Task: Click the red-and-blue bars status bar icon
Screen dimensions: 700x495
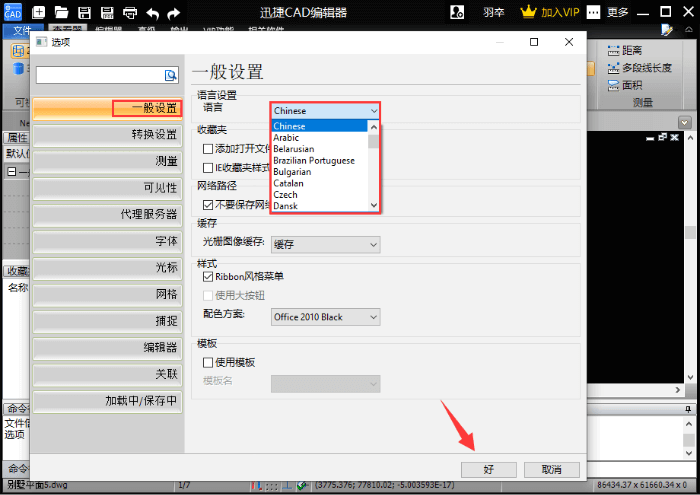Action: click(x=256, y=486)
